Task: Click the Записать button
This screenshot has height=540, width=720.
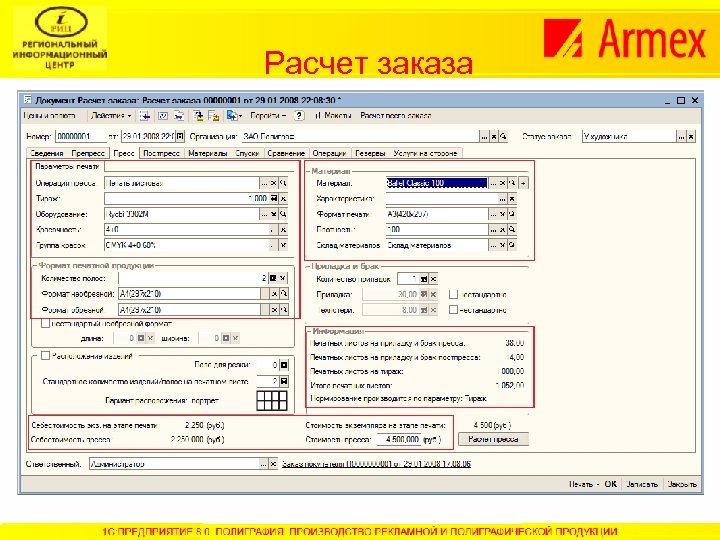Action: point(641,484)
